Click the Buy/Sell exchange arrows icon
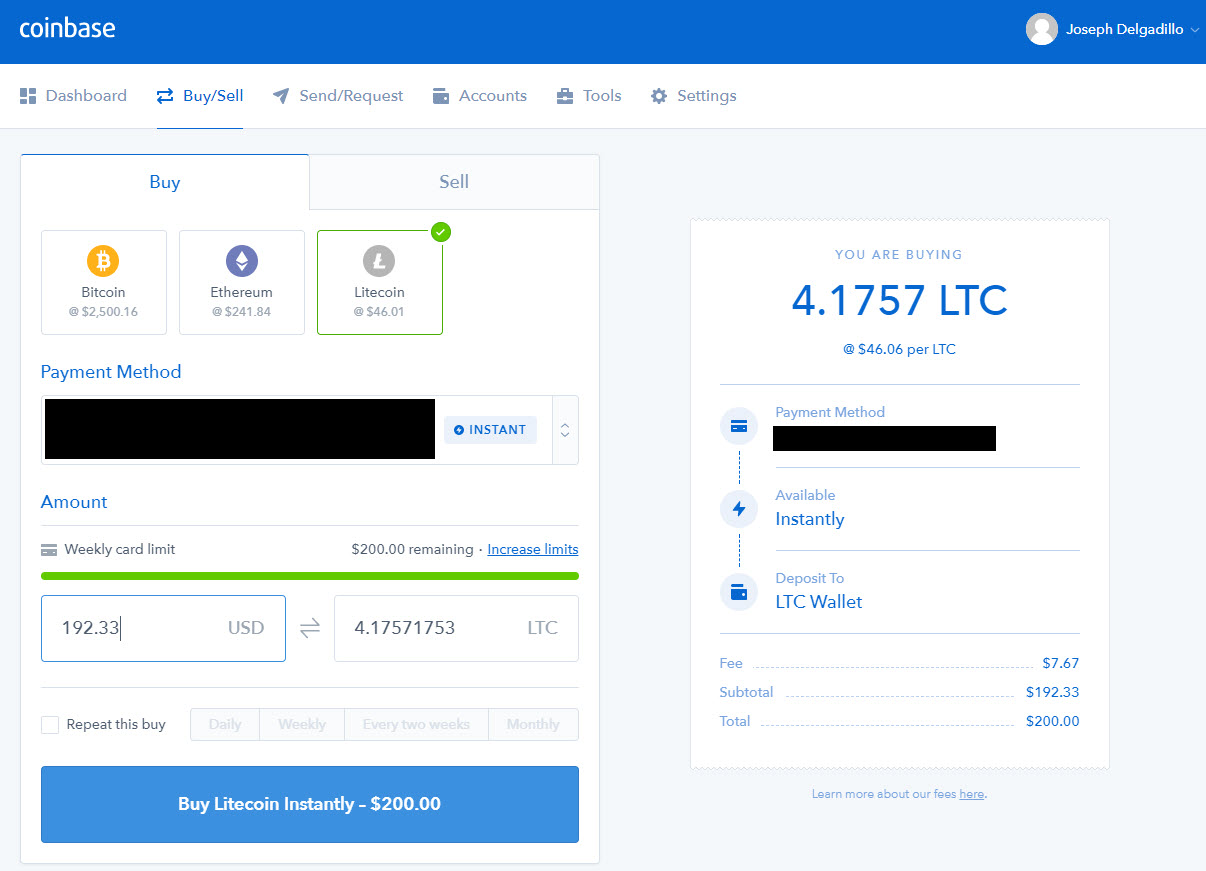1206x871 pixels. (x=165, y=96)
